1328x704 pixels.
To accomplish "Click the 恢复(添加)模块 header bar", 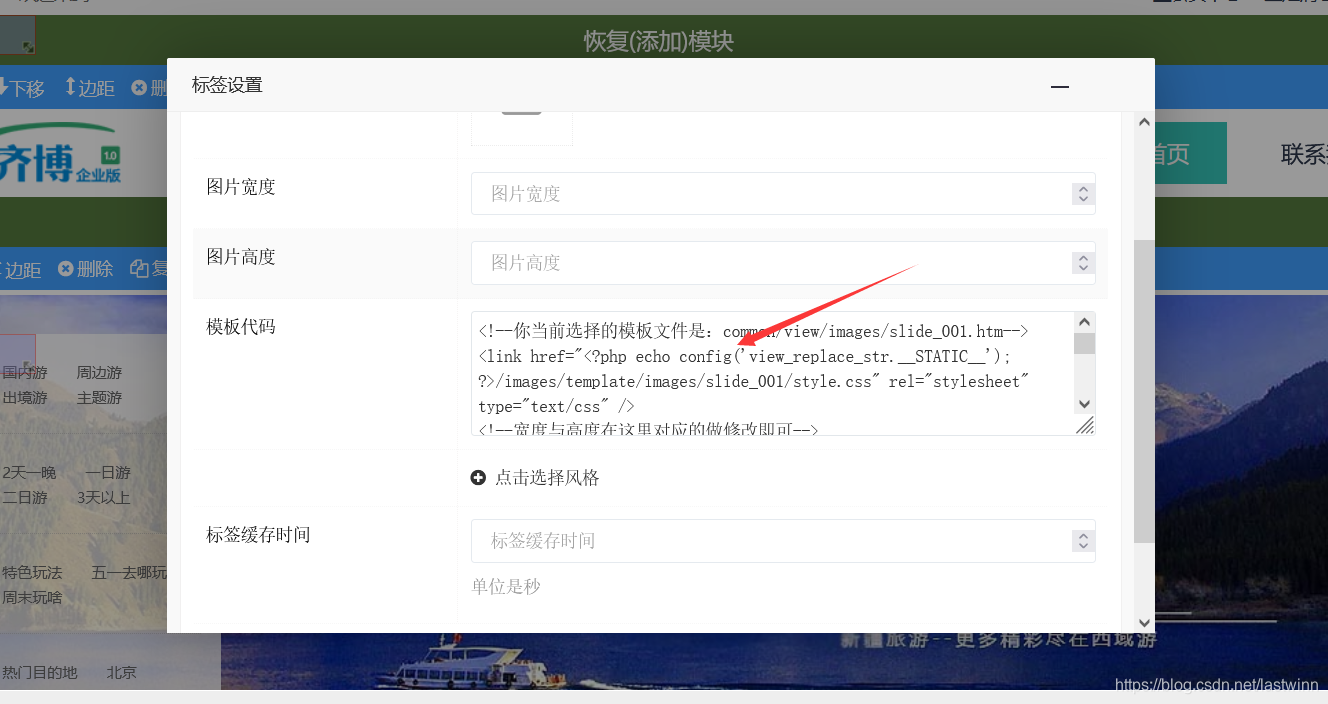I will pyautogui.click(x=660, y=41).
